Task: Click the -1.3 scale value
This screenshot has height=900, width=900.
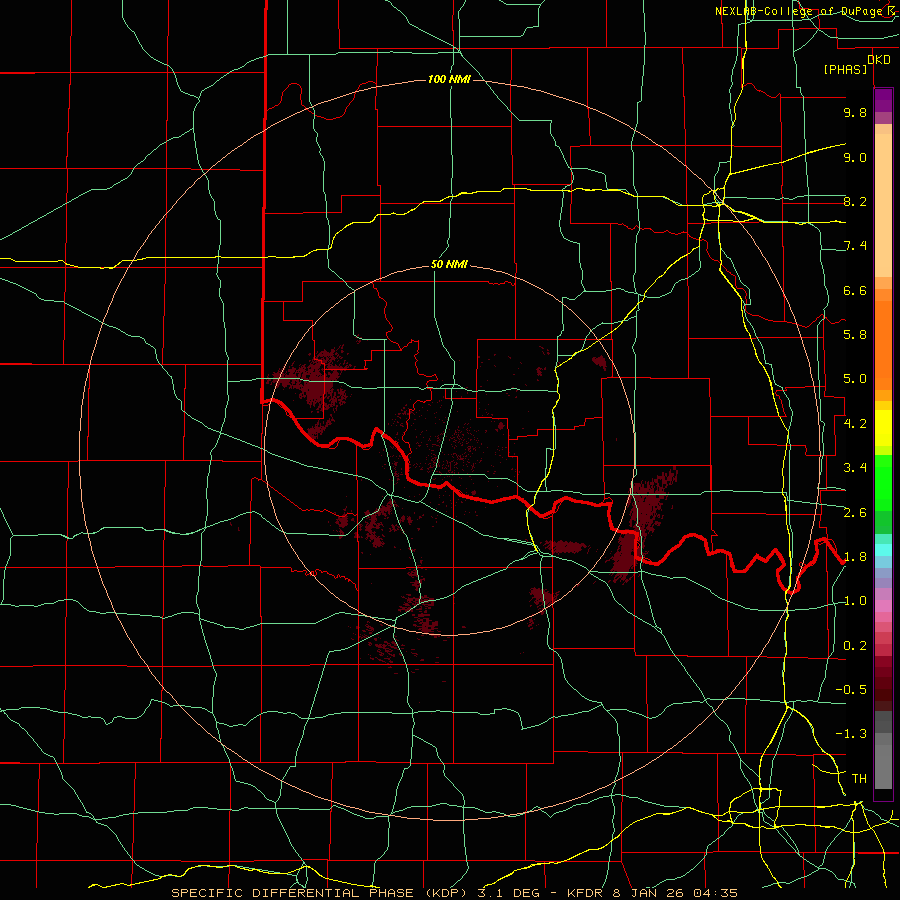Action: coord(851,734)
